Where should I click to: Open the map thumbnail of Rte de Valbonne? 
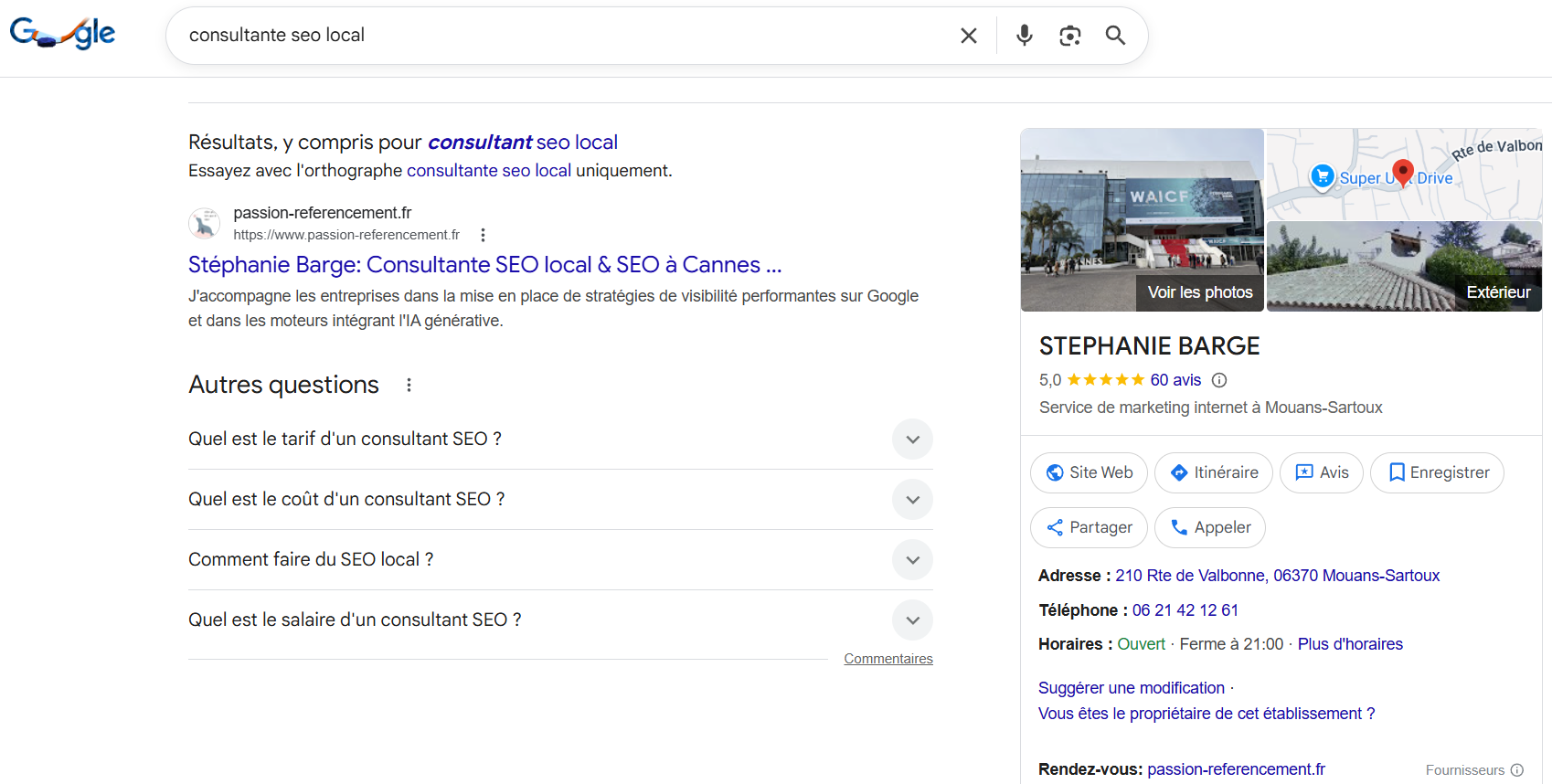pyautogui.click(x=1404, y=174)
